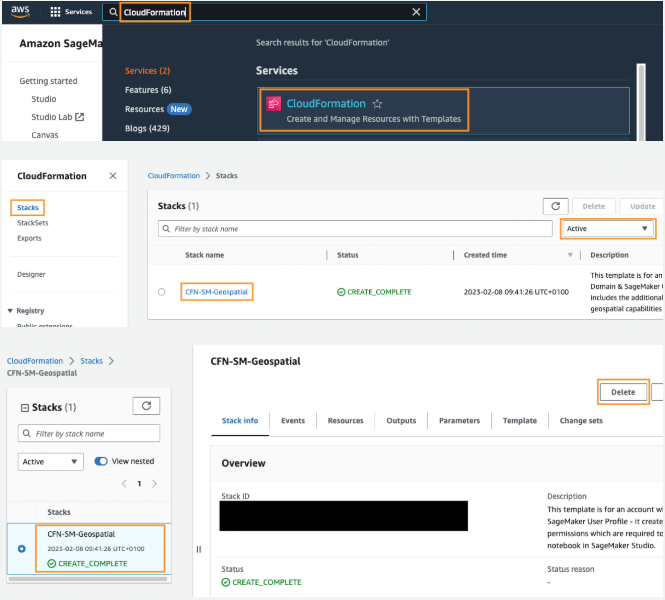Select Blogs (429) search category

(147, 128)
